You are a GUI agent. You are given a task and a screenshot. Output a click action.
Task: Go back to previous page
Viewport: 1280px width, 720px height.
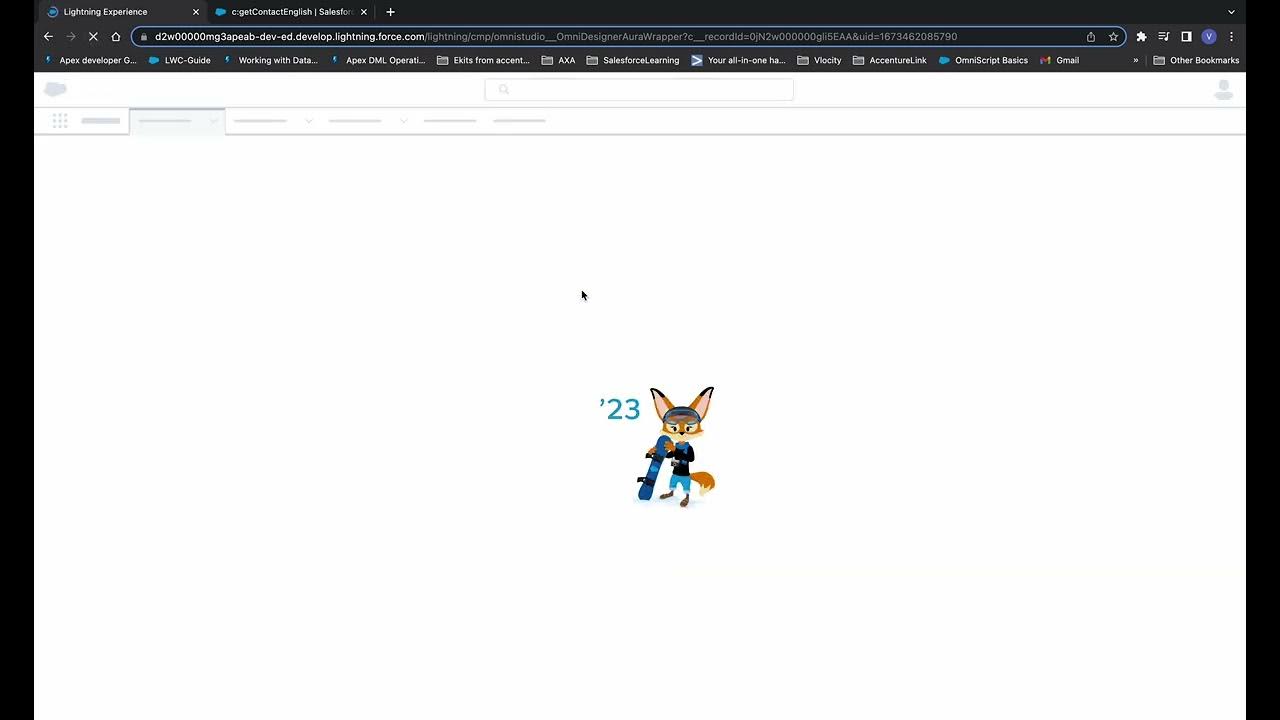(x=48, y=36)
